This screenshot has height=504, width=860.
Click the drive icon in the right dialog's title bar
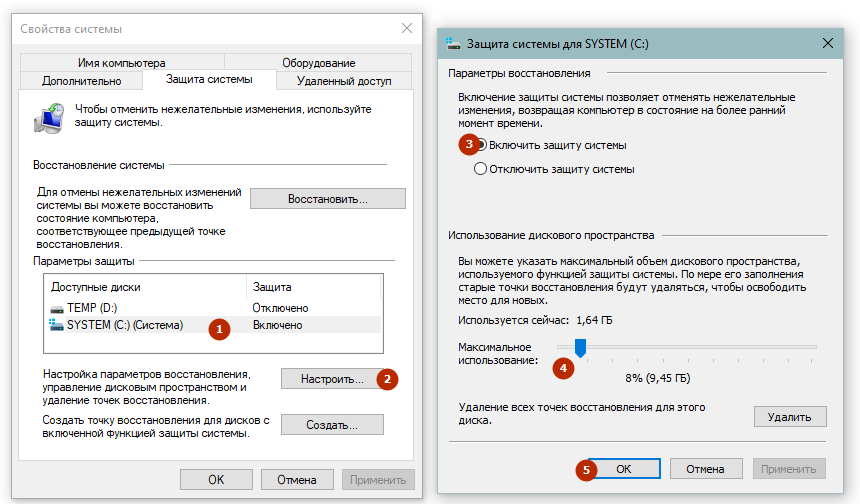coord(453,44)
